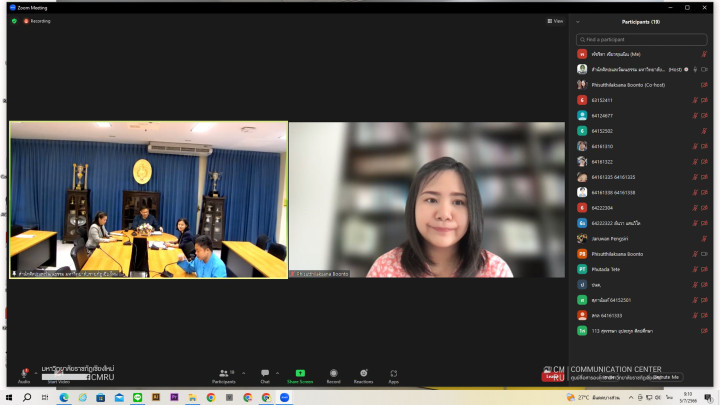Open taskbar search magnifier

click(x=27, y=397)
